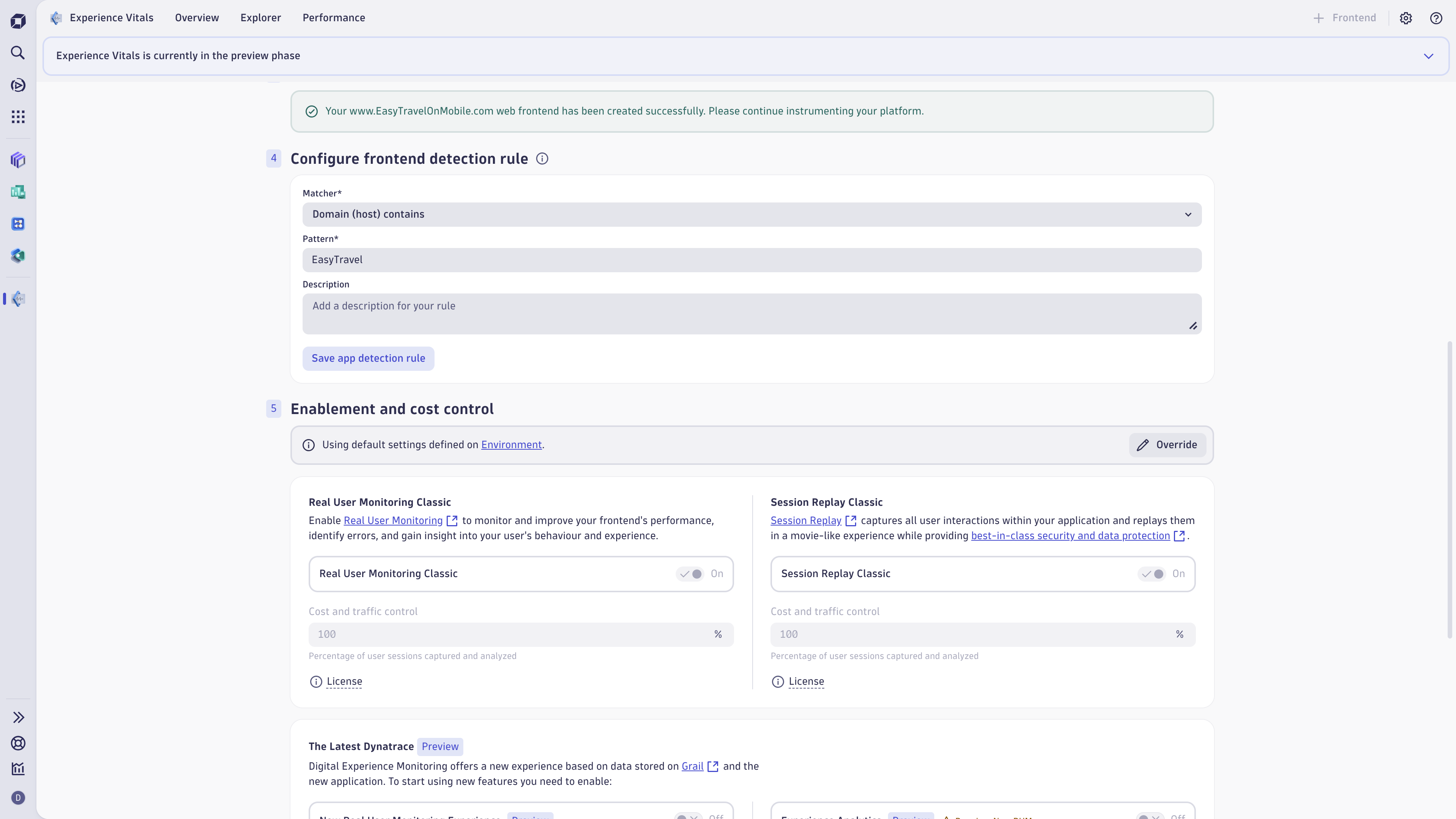Viewport: 1456px width, 819px height.
Task: Open the app launcher grid icon
Action: point(17,116)
